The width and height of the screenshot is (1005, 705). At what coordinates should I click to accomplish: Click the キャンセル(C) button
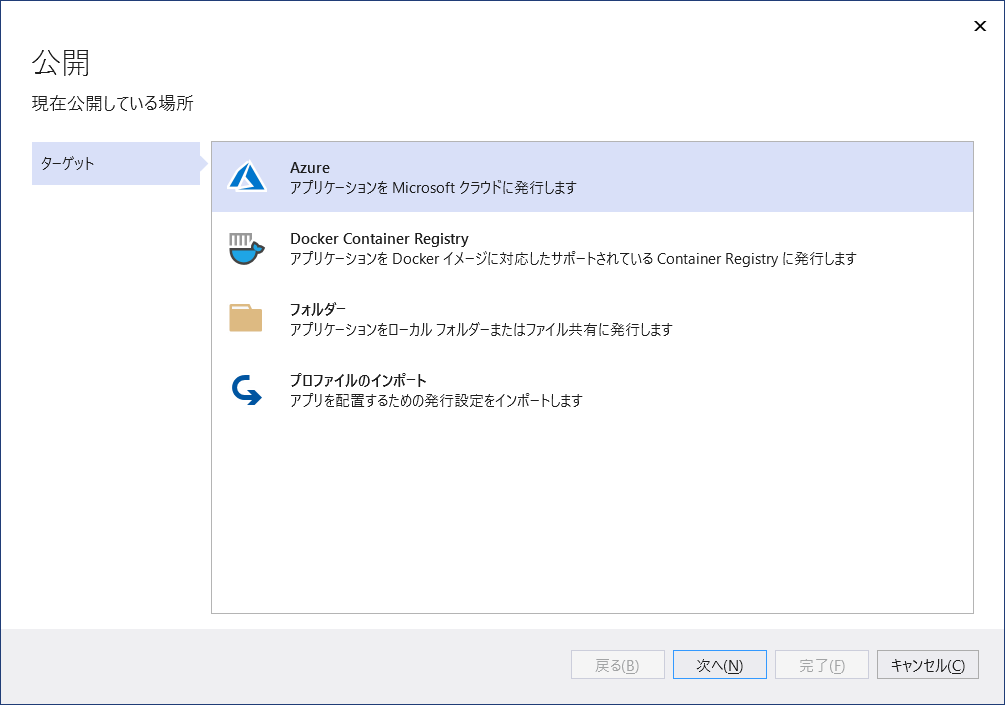coord(927,665)
